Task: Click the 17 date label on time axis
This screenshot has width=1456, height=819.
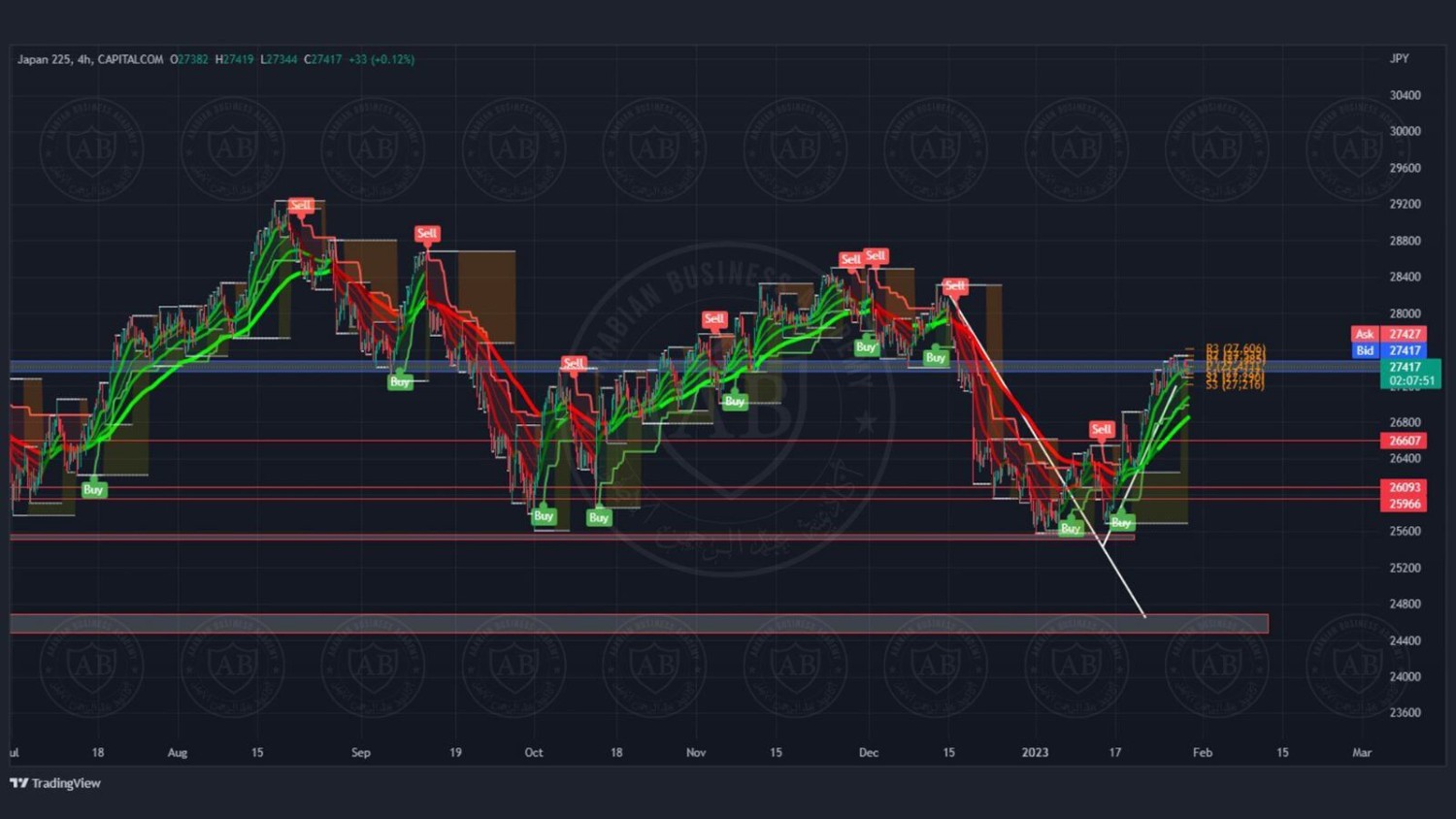Action: click(1115, 752)
